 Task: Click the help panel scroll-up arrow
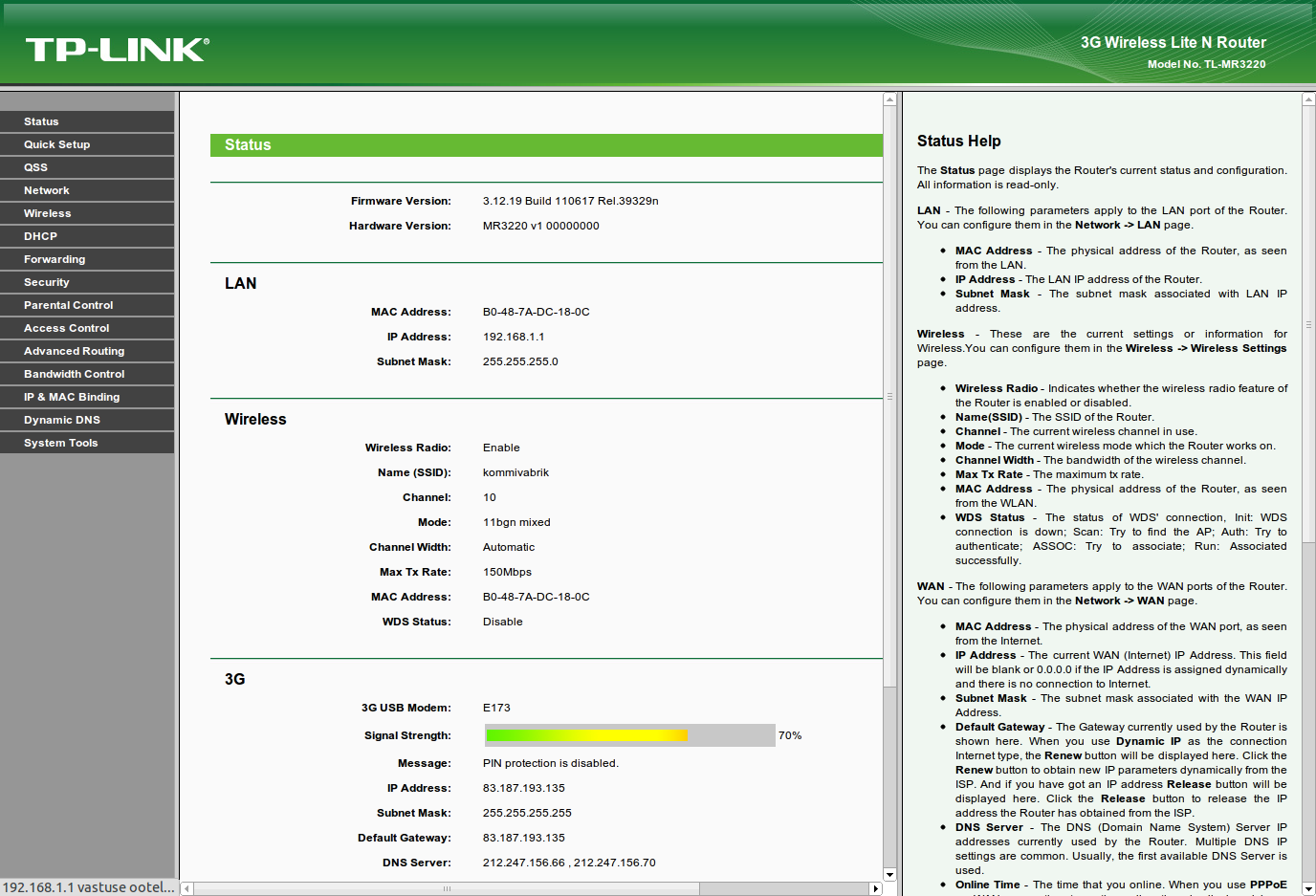click(1308, 99)
